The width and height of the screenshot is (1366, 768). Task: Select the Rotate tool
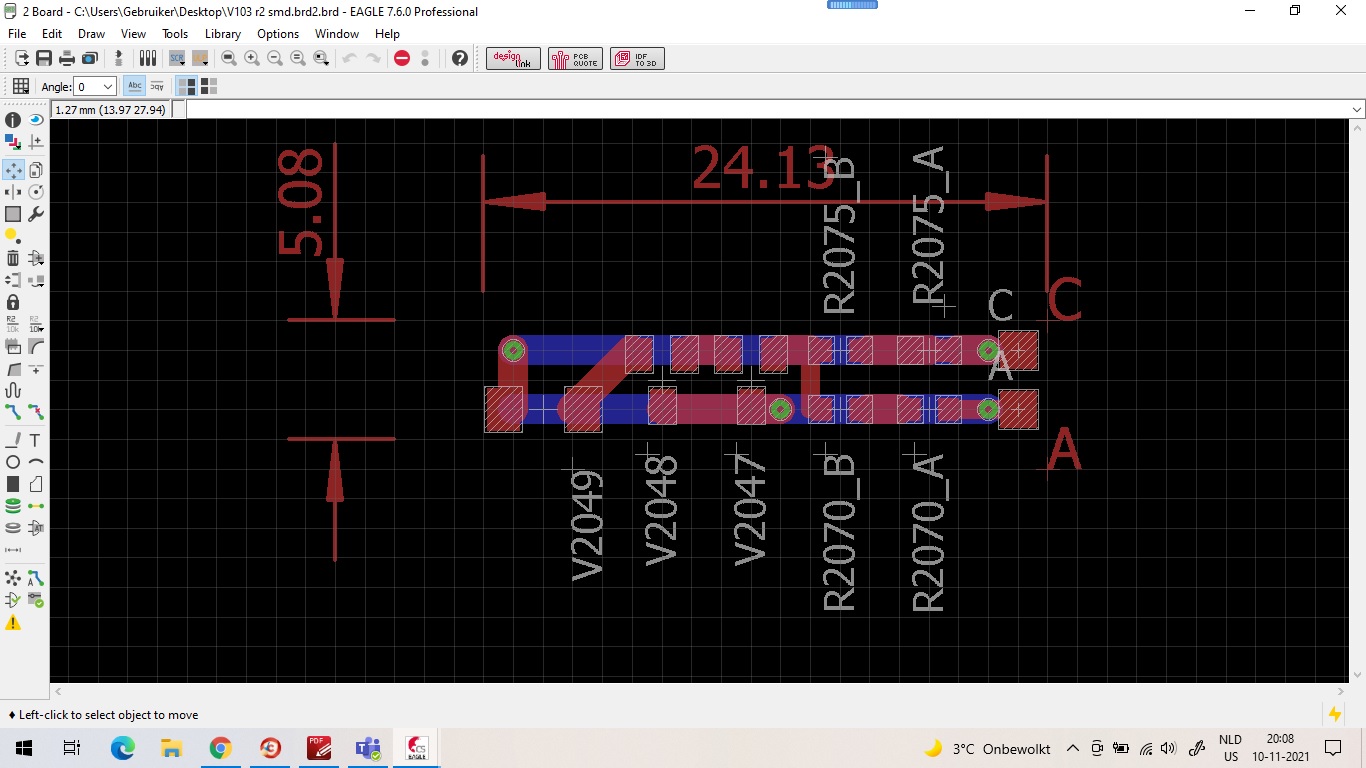[x=36, y=192]
